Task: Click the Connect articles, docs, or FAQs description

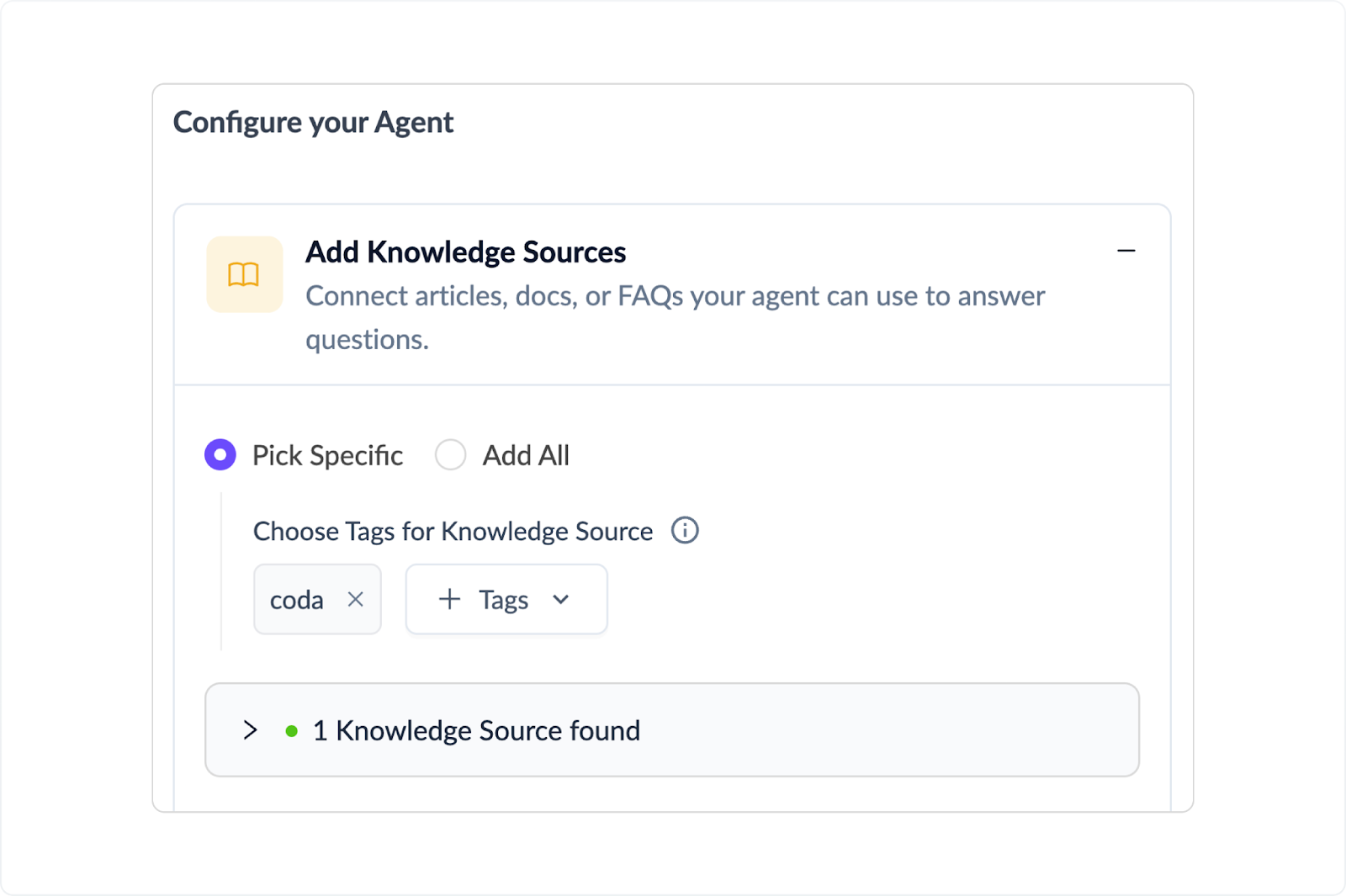Action: tap(675, 296)
